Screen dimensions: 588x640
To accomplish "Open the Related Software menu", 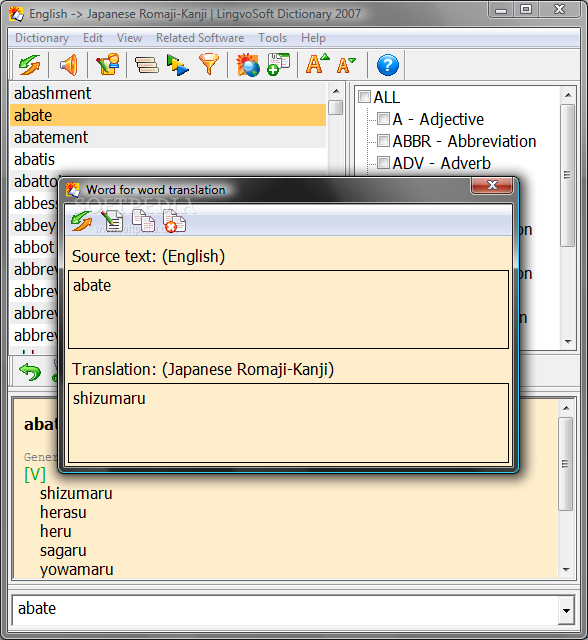I will click(200, 38).
